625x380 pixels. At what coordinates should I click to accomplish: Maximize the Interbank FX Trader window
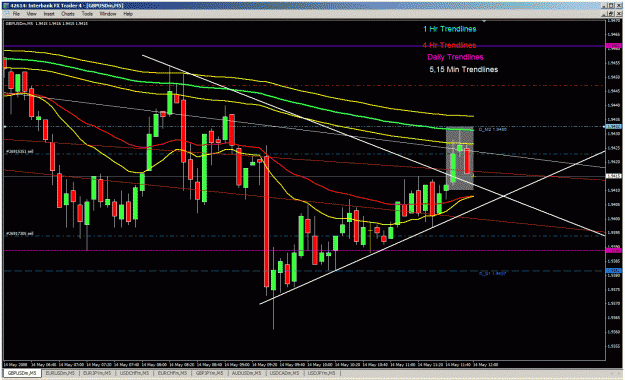[x=611, y=6]
